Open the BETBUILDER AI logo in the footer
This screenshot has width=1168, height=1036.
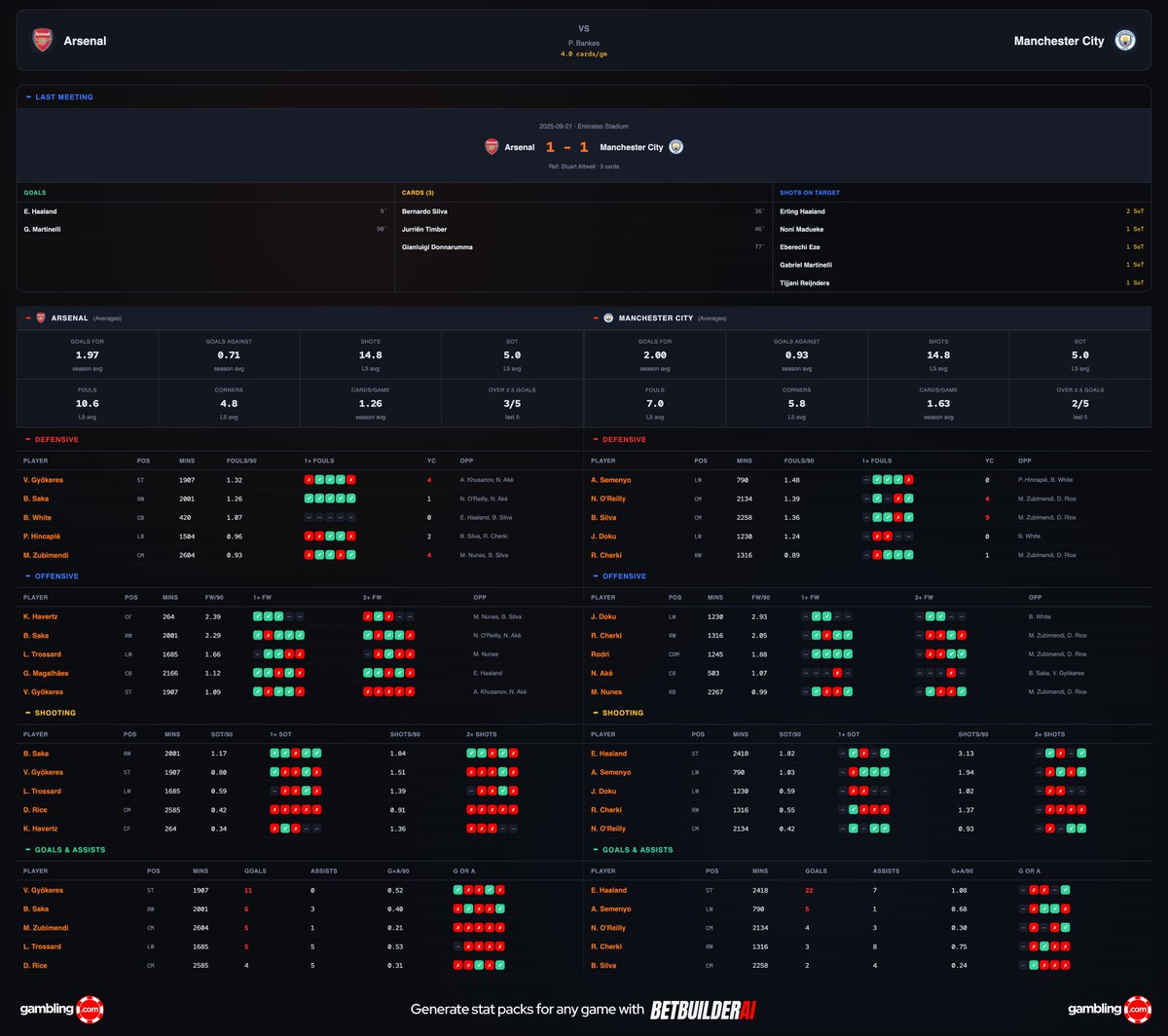(x=705, y=1010)
